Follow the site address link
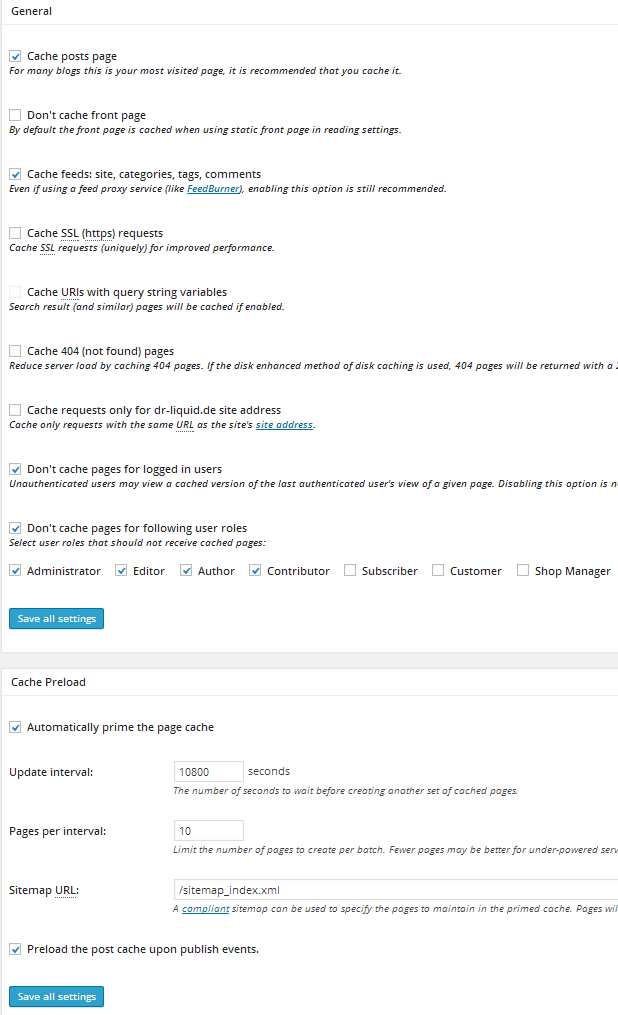Screen dimensions: 618x1015 [284, 425]
